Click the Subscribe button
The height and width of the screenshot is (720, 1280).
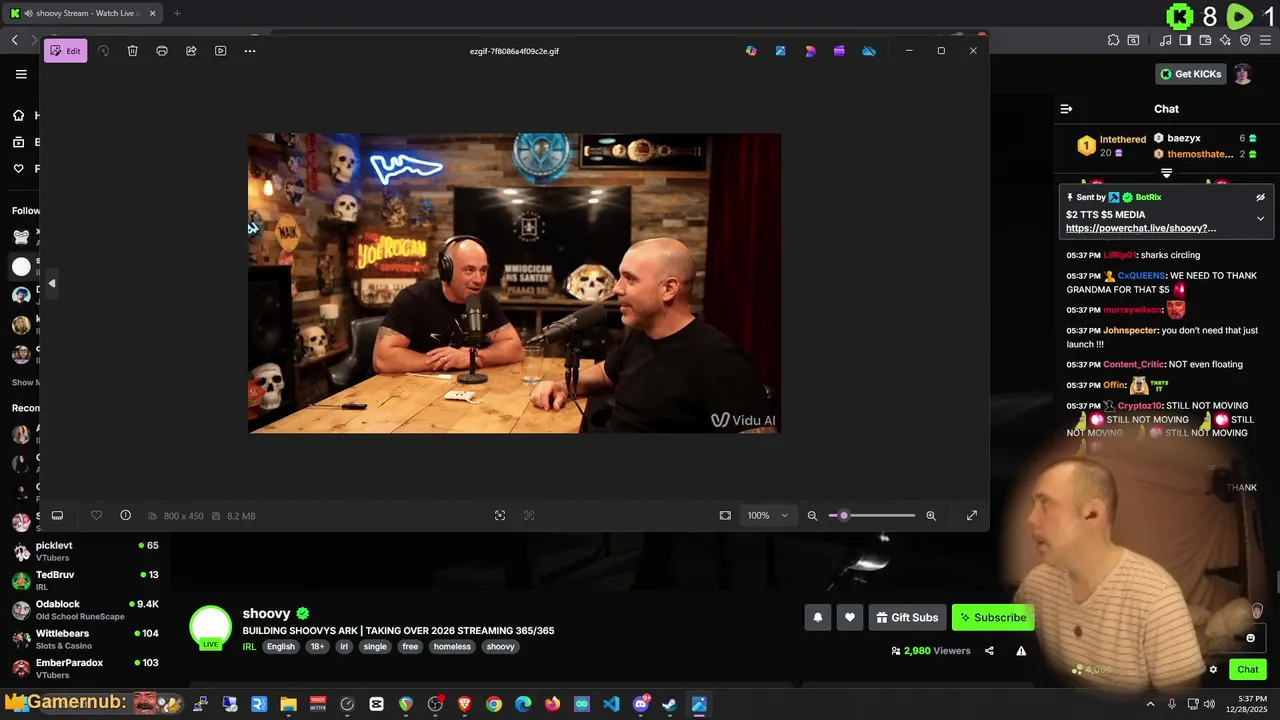coord(993,618)
